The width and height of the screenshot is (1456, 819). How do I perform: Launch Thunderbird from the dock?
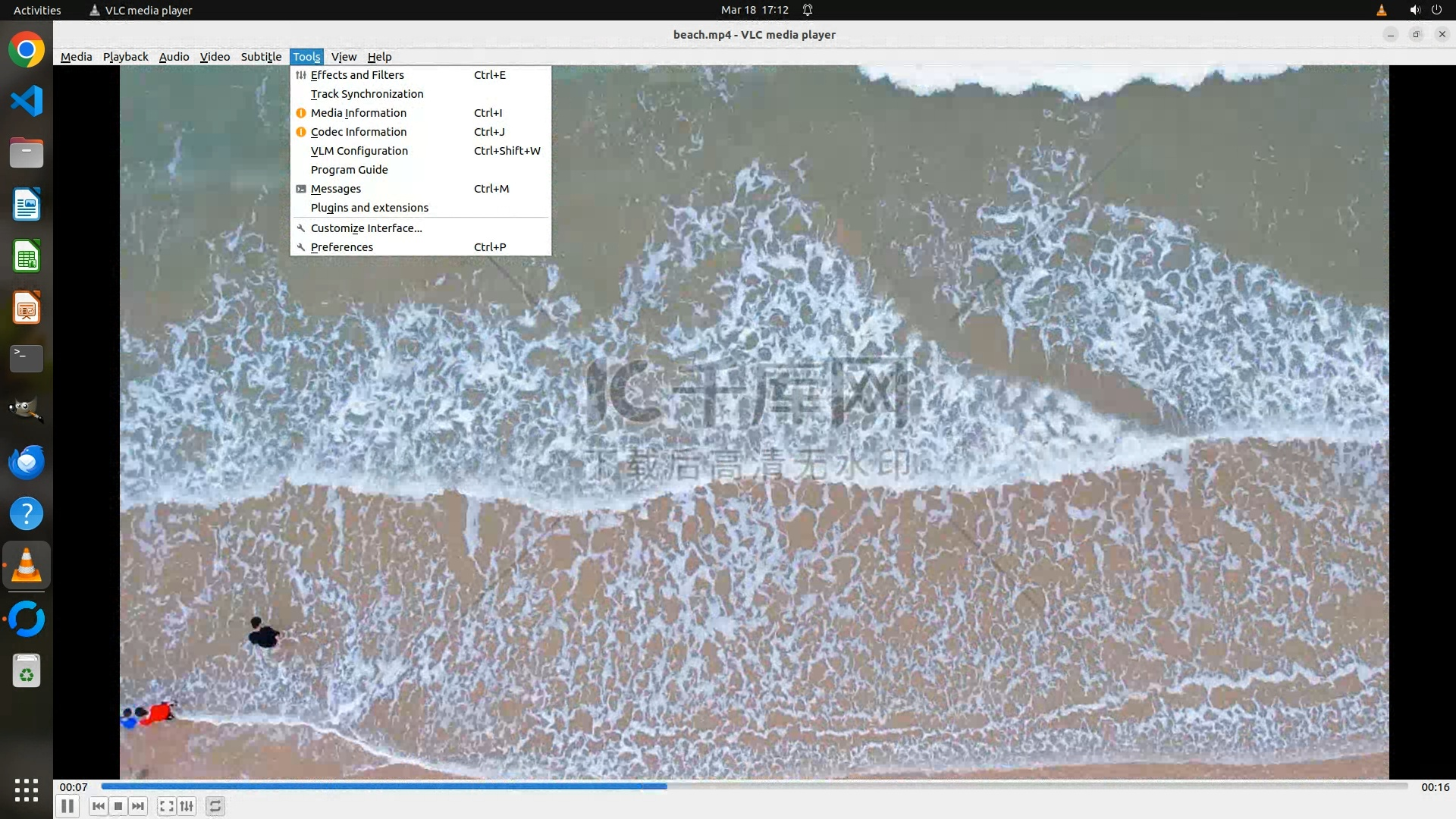pyautogui.click(x=27, y=462)
